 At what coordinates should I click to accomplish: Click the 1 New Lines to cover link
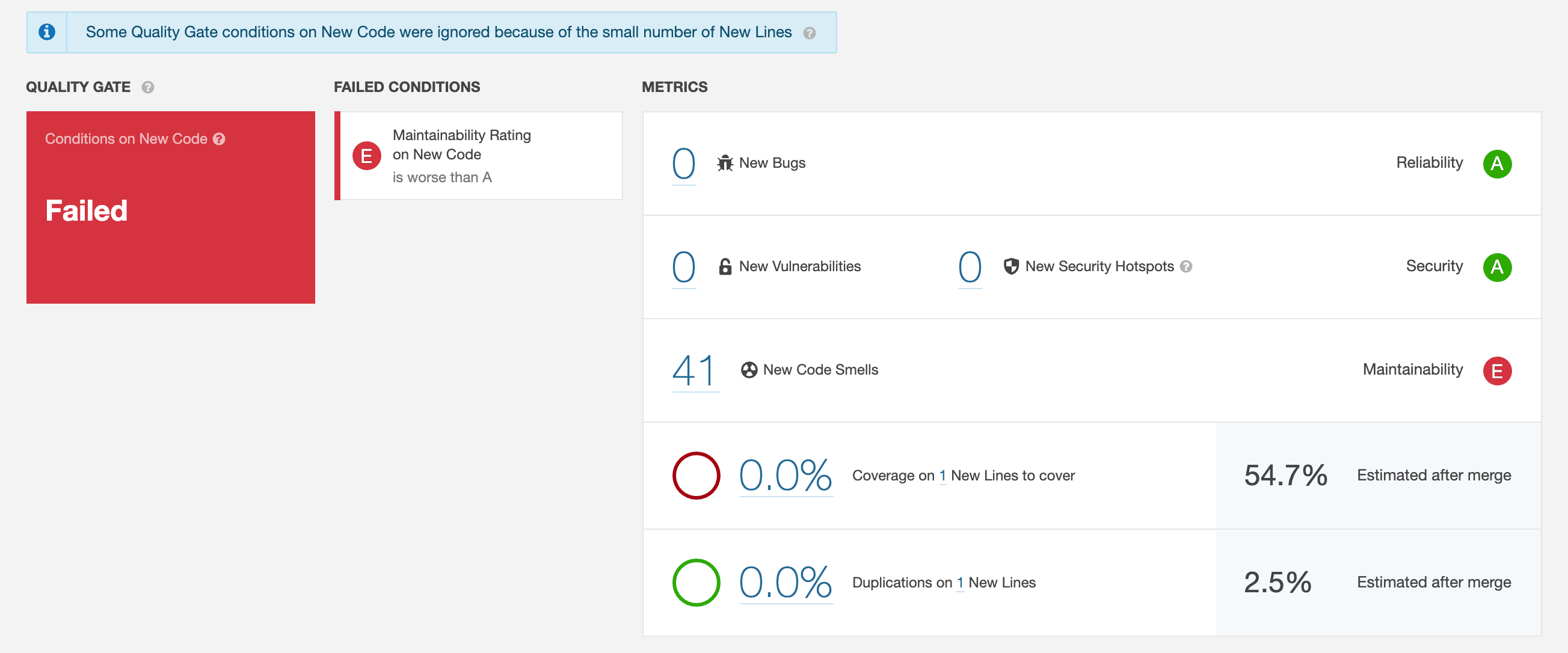click(942, 476)
